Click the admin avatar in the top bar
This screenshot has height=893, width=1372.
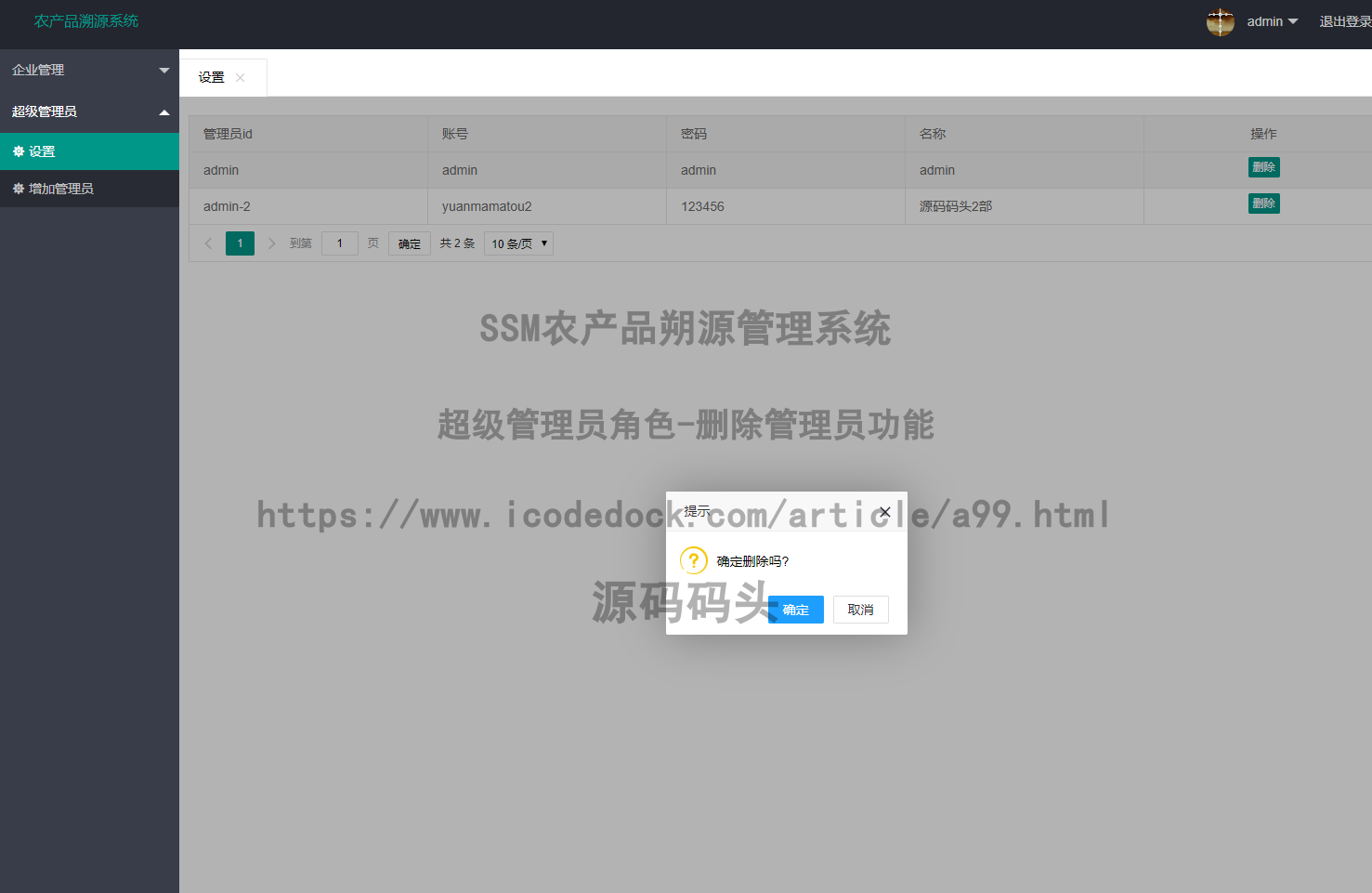point(1221,21)
